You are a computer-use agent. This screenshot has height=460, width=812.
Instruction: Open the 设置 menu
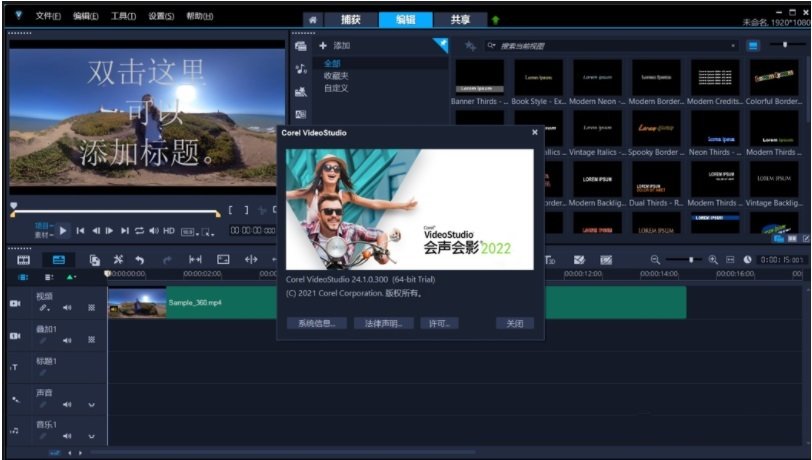tap(161, 16)
